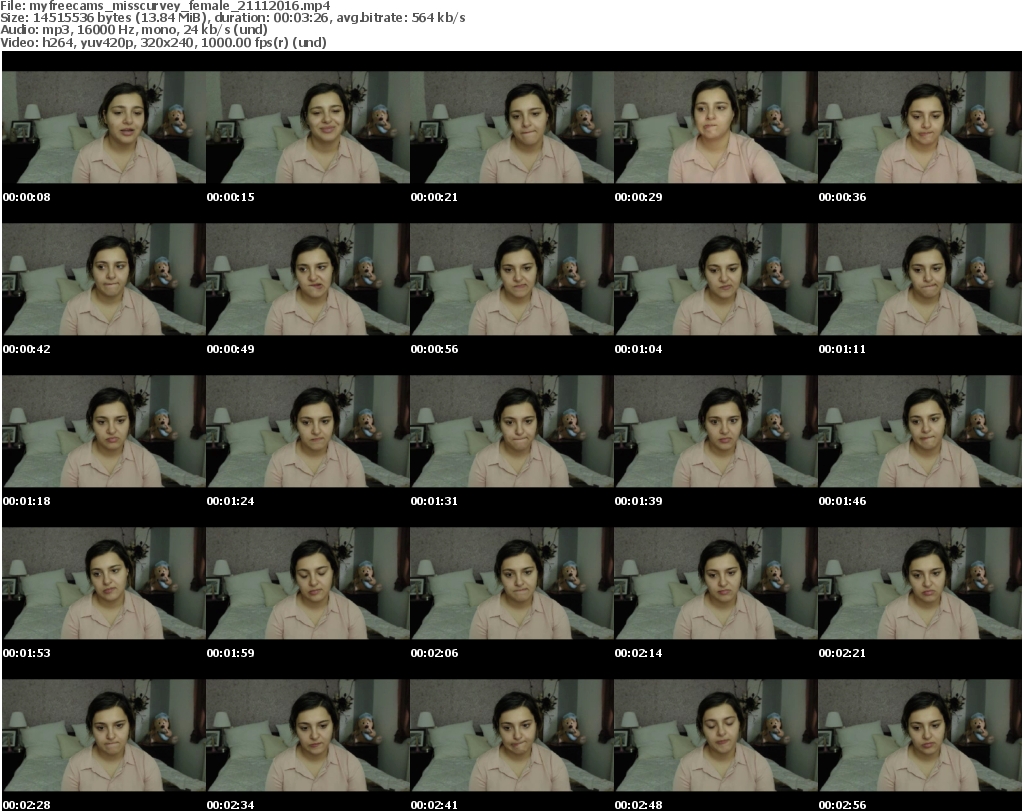
Task: Click the timestamp label 00:02:48
Action: coord(639,805)
